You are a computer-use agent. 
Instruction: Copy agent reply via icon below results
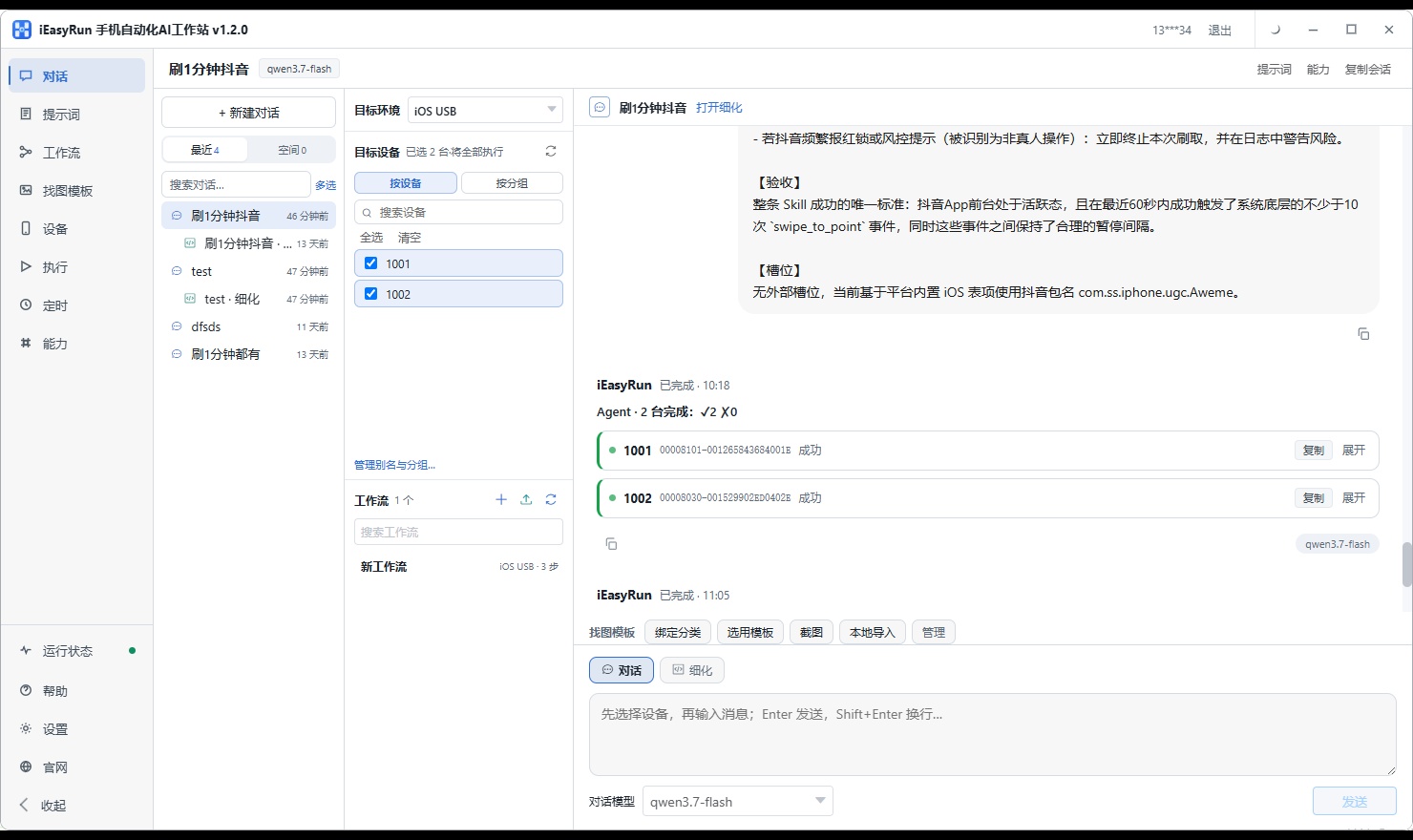pyautogui.click(x=611, y=544)
